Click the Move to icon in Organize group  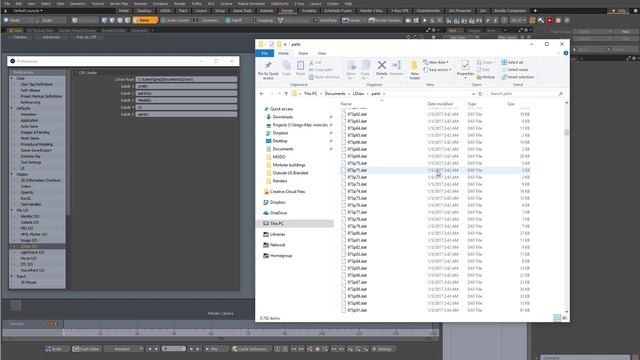click(351, 66)
